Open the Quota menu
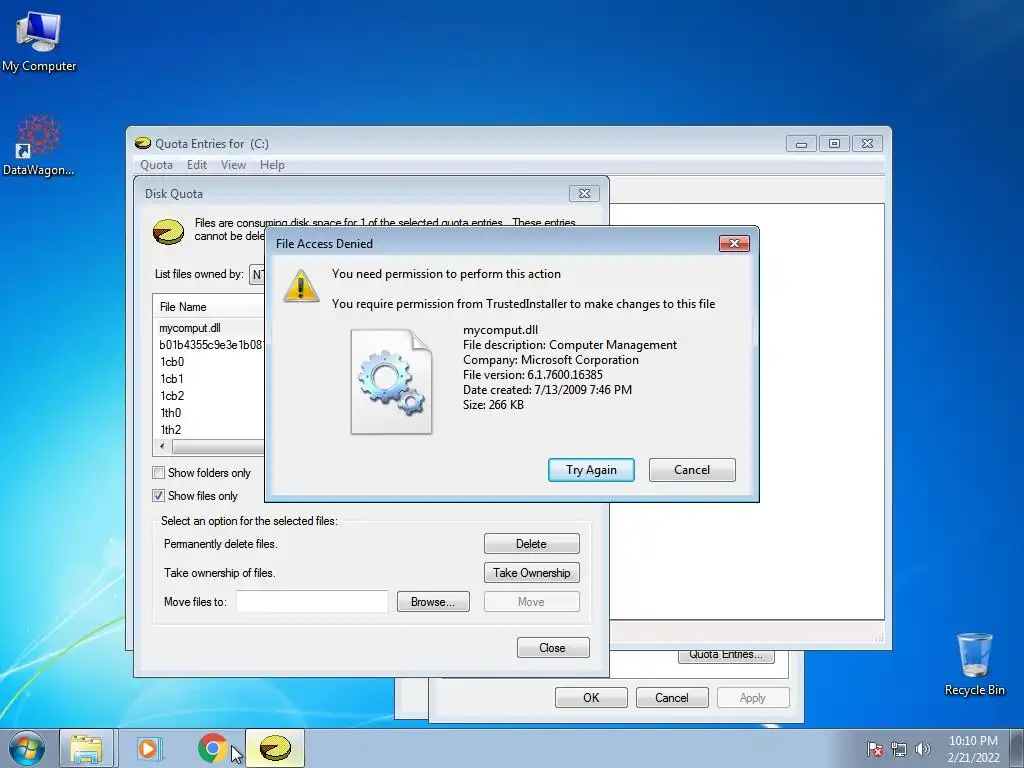 pos(157,165)
